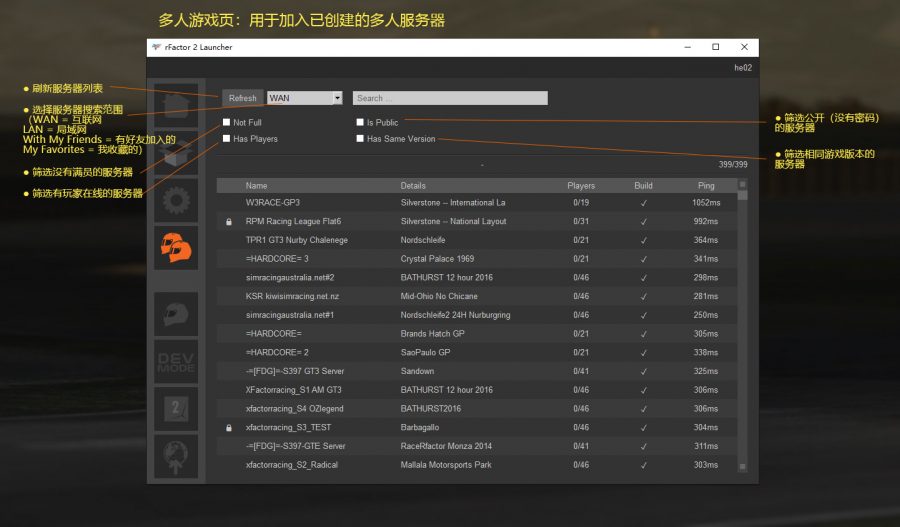
Task: Click the Nordschleife2 24H Nurburgring detail
Action: click(x=455, y=315)
